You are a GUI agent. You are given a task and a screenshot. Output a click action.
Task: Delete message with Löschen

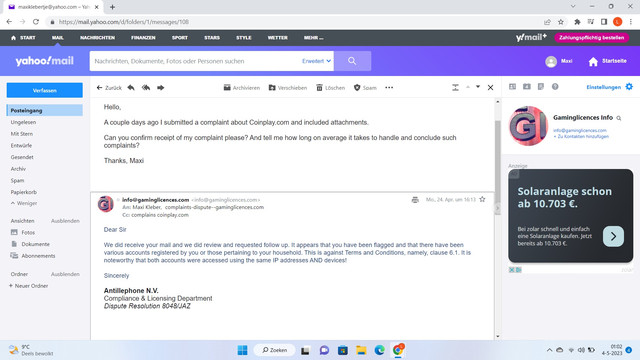point(331,87)
